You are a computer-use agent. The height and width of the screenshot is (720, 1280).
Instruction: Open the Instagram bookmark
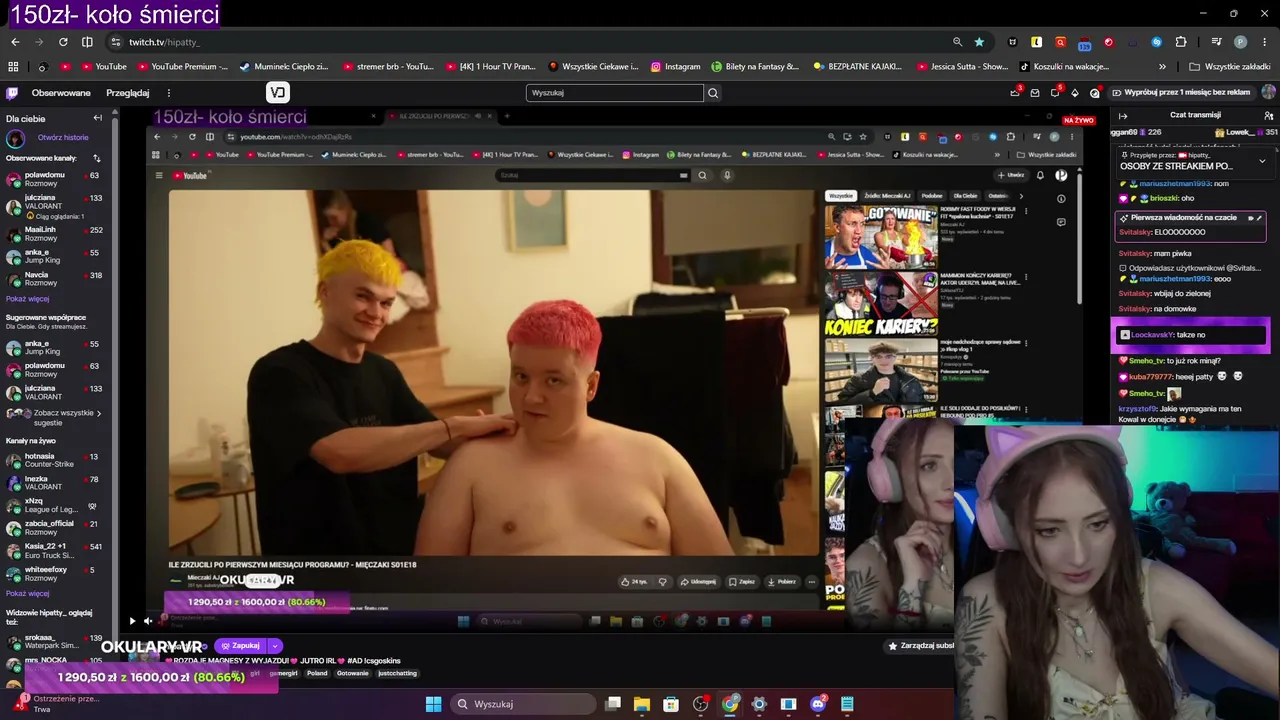675,67
